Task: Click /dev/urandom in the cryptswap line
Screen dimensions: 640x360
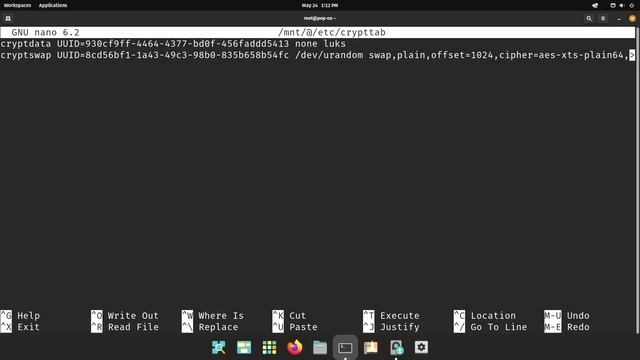Action: click(329, 55)
